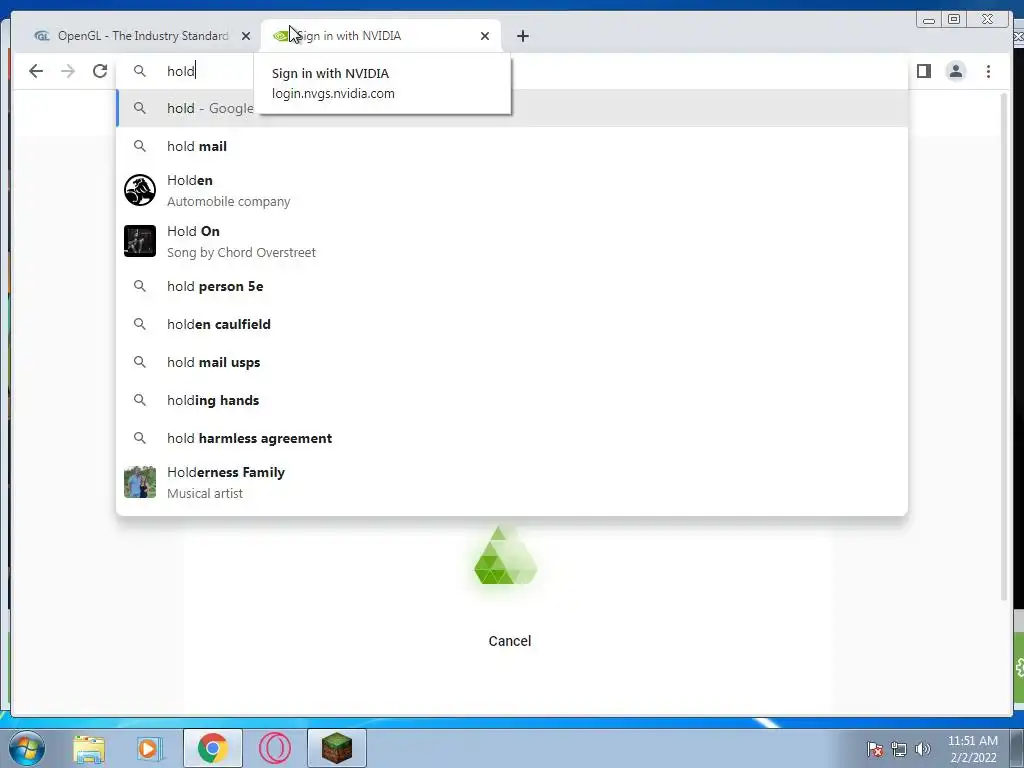Screen dimensions: 1024x768
Task: Launch Windows Media Player from taskbar
Action: point(150,748)
